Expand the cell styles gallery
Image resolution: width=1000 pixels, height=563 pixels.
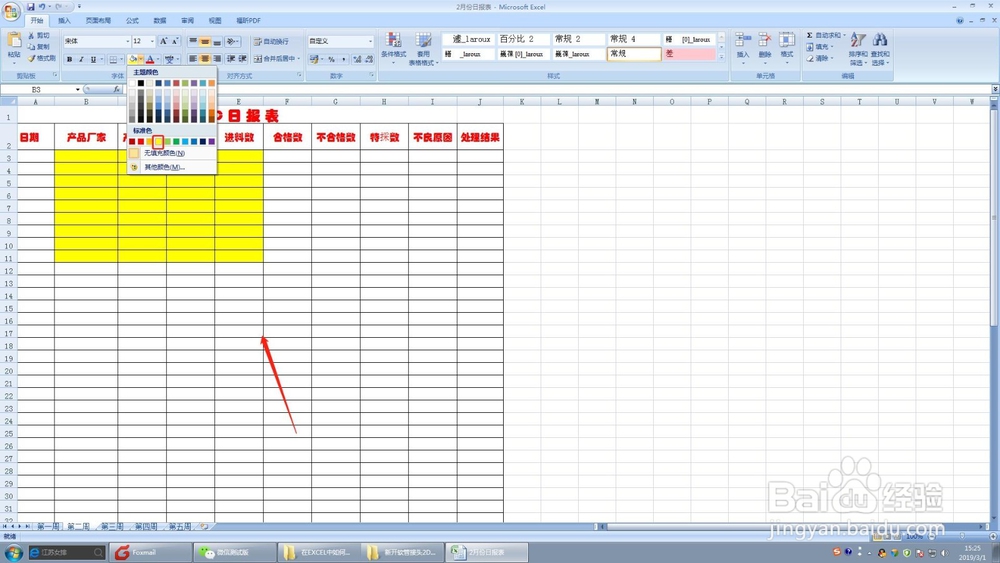(721, 57)
